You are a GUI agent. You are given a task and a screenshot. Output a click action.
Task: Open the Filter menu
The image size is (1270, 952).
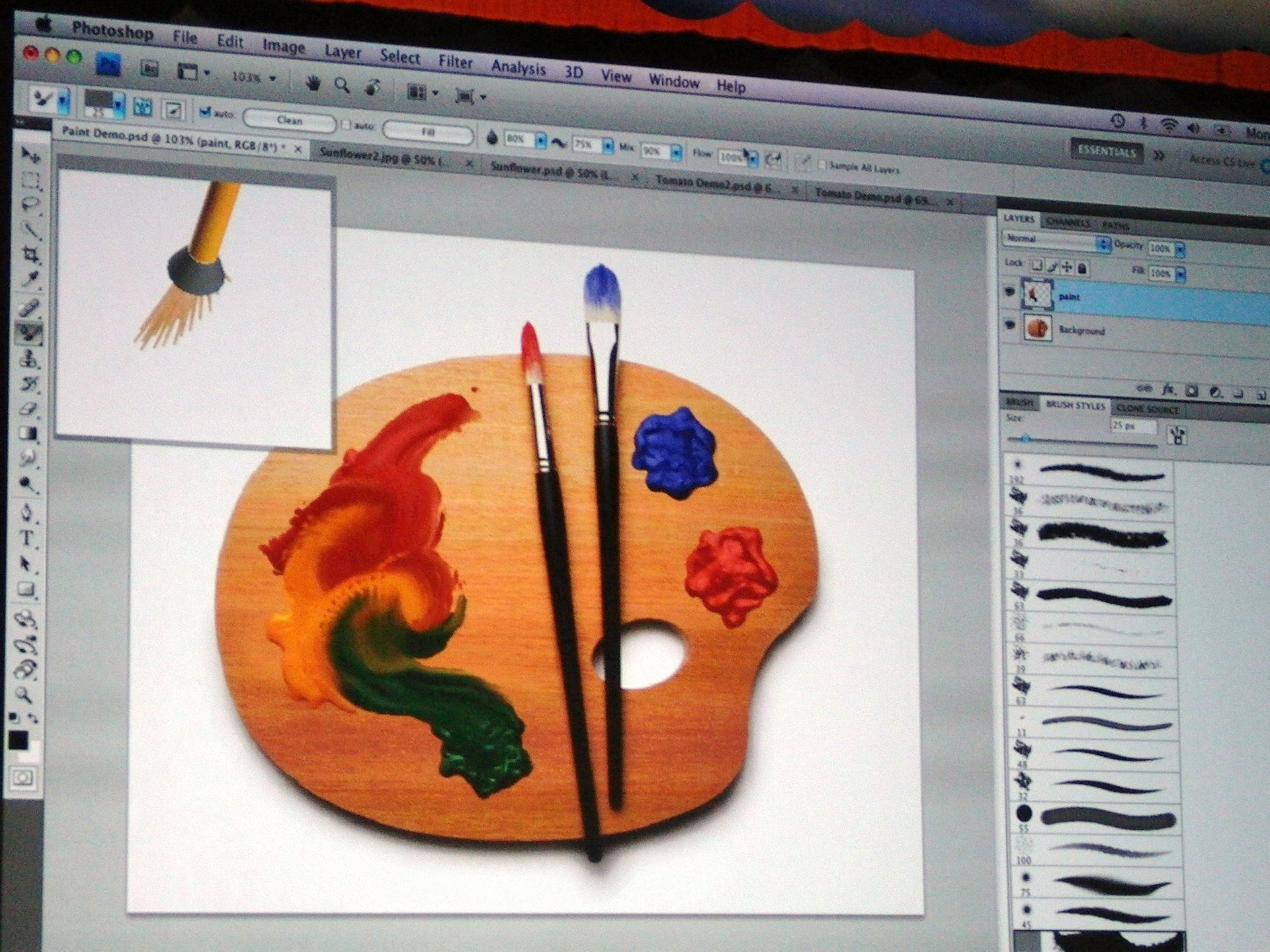click(x=456, y=62)
